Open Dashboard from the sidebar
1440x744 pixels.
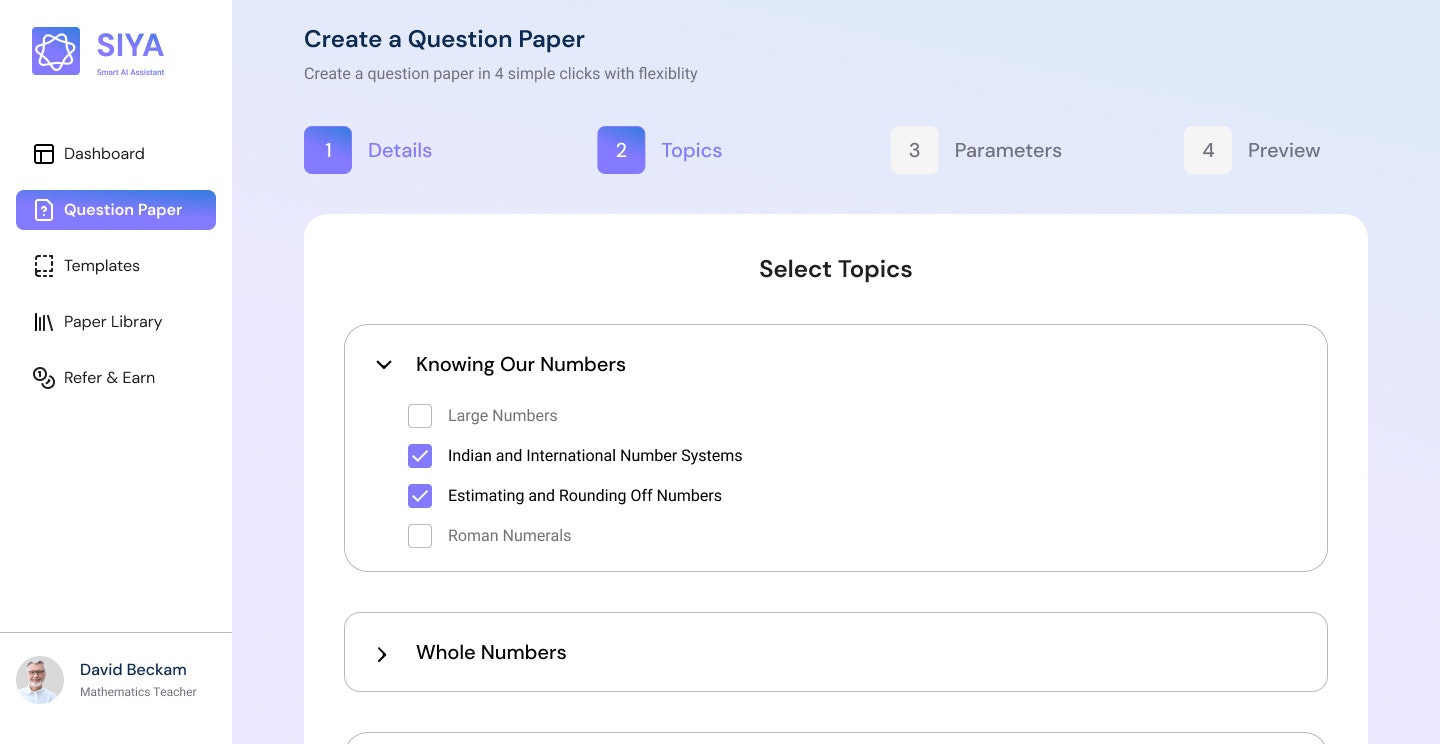click(x=116, y=154)
